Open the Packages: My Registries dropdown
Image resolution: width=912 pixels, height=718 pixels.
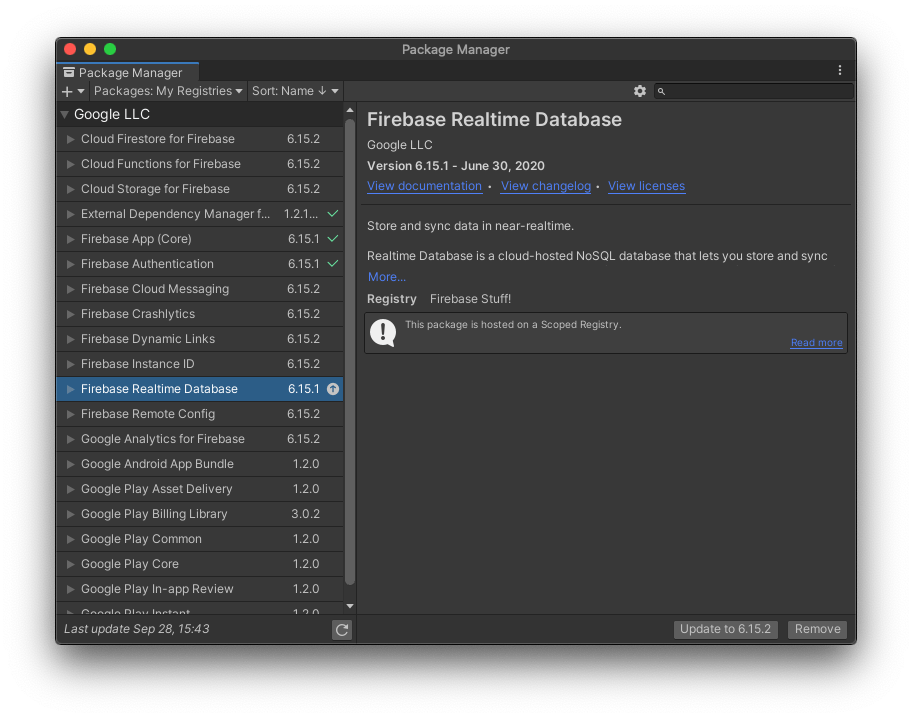(x=168, y=91)
